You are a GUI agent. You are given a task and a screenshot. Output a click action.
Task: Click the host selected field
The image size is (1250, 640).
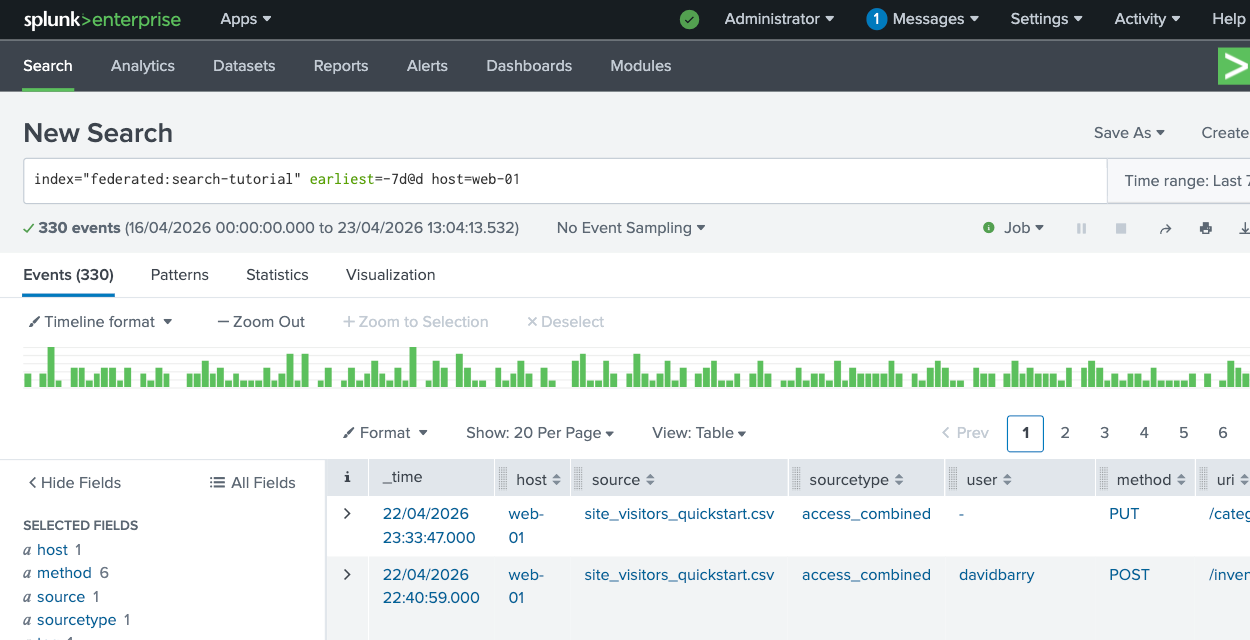pos(52,550)
